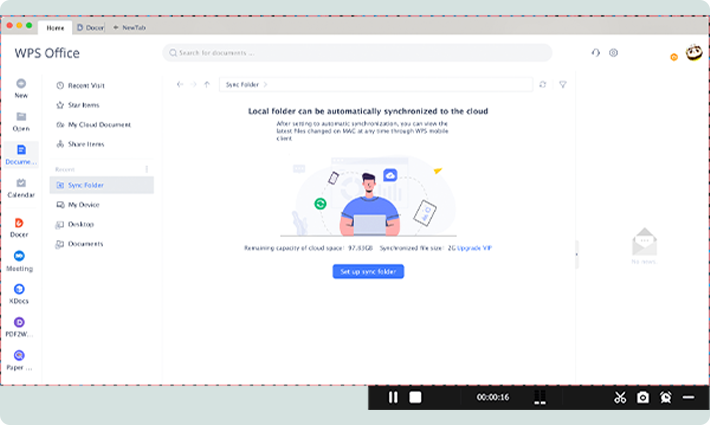Open the Docer icon in left sidebar
This screenshot has width=710, height=425.
[x=19, y=223]
